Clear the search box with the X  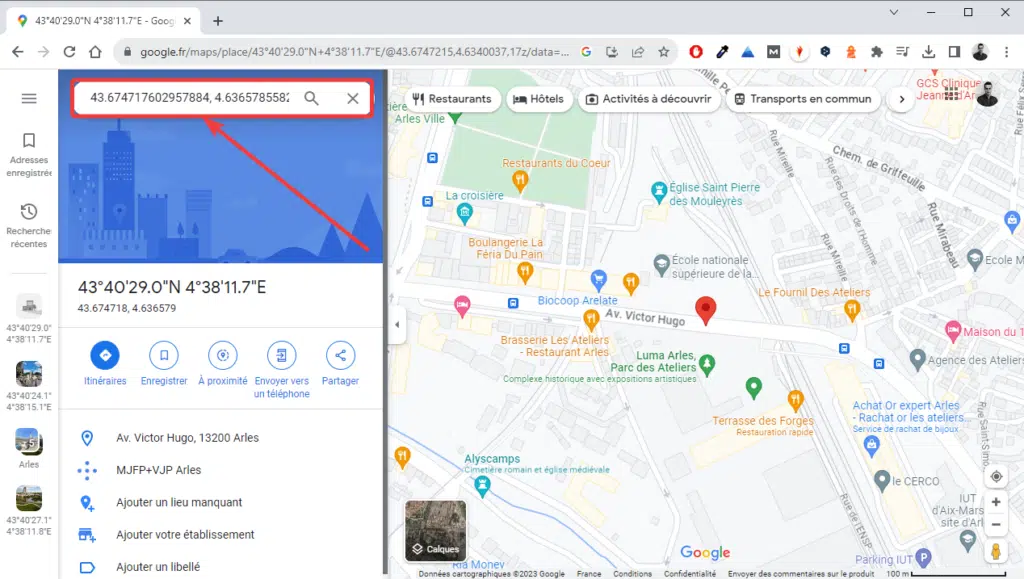click(353, 99)
